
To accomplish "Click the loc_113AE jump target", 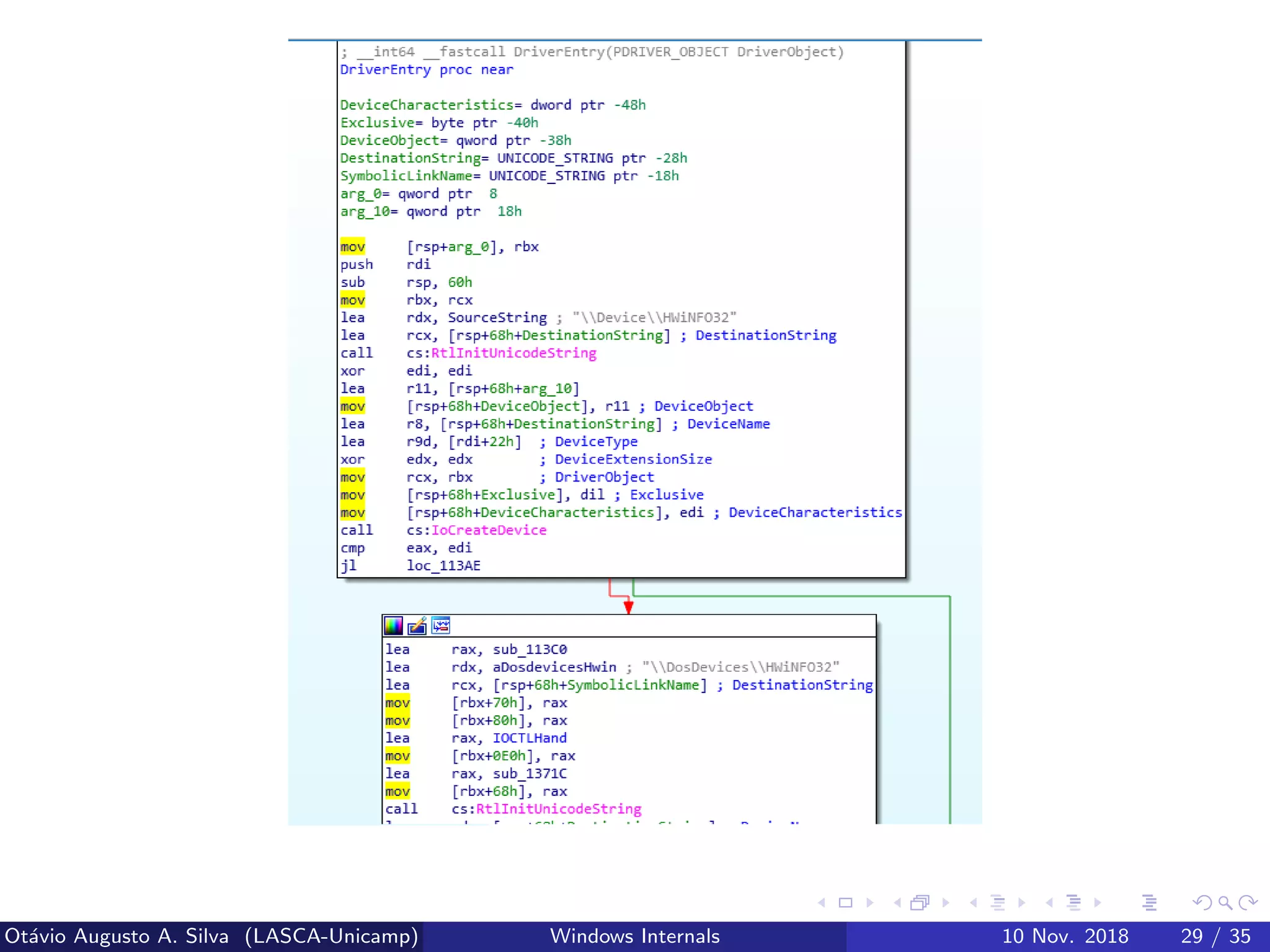I will [x=443, y=566].
